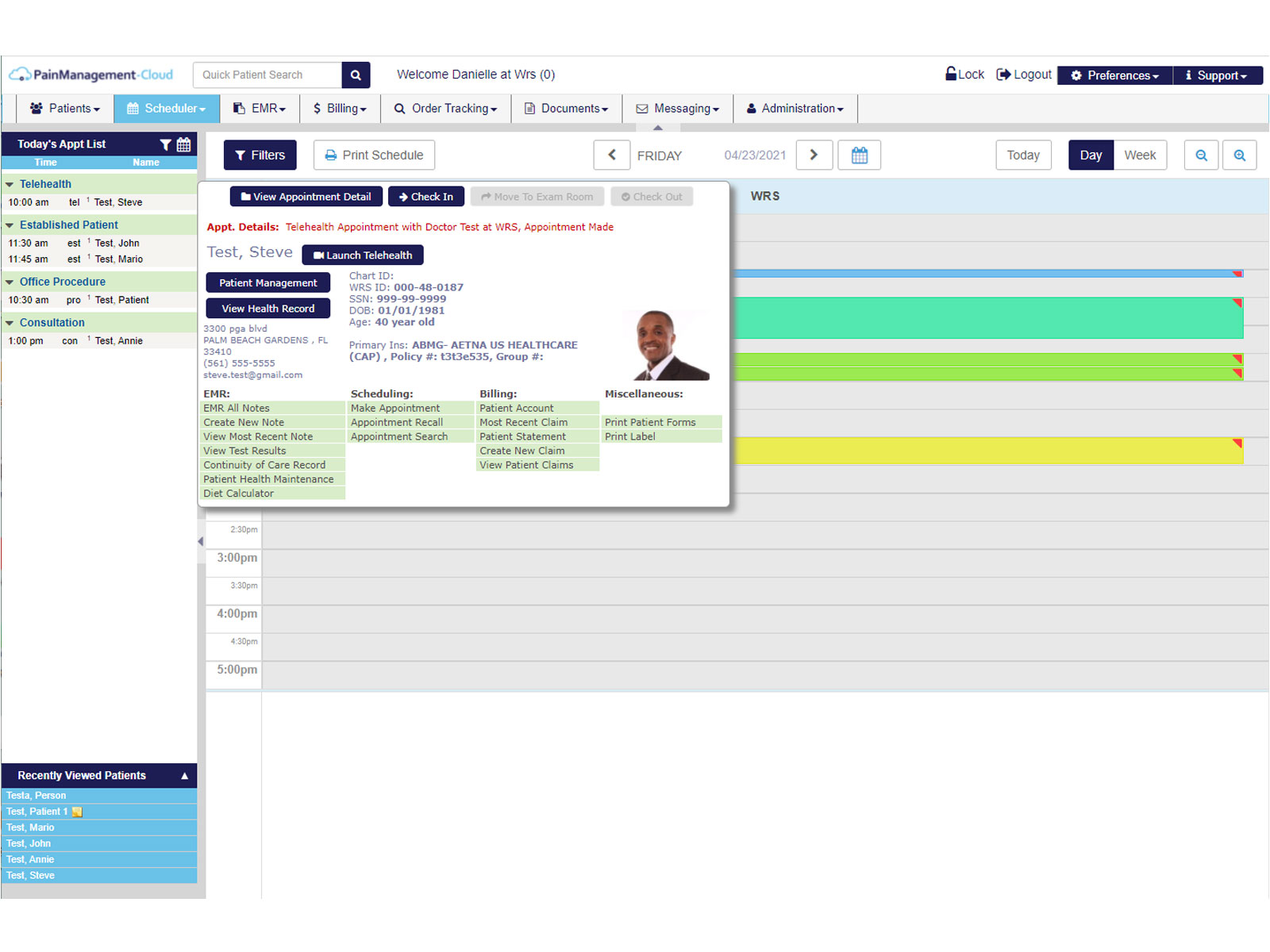Open the Documents menu
The image size is (1270, 952).
point(567,109)
